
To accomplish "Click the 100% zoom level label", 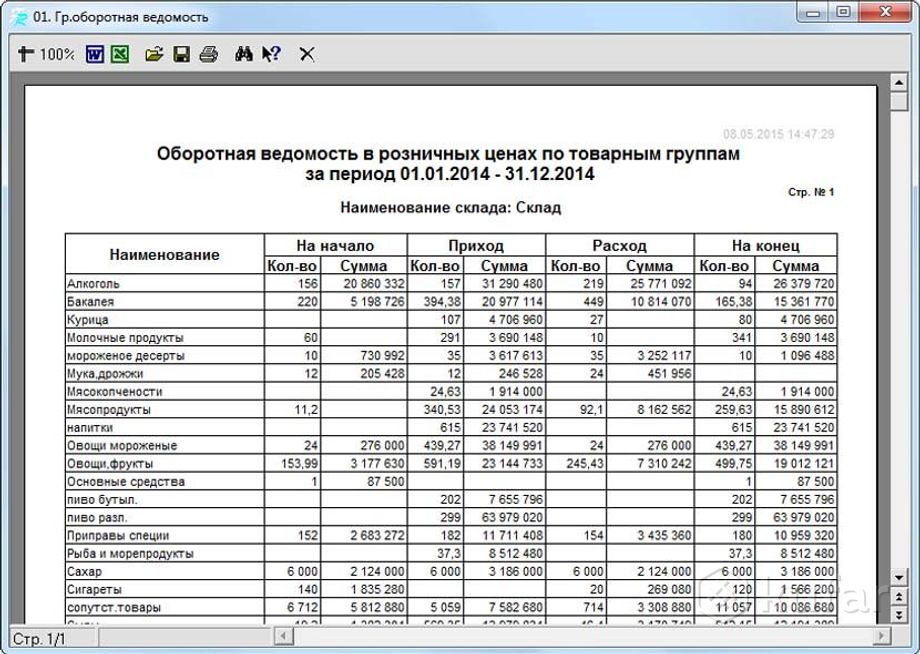I will coord(57,55).
